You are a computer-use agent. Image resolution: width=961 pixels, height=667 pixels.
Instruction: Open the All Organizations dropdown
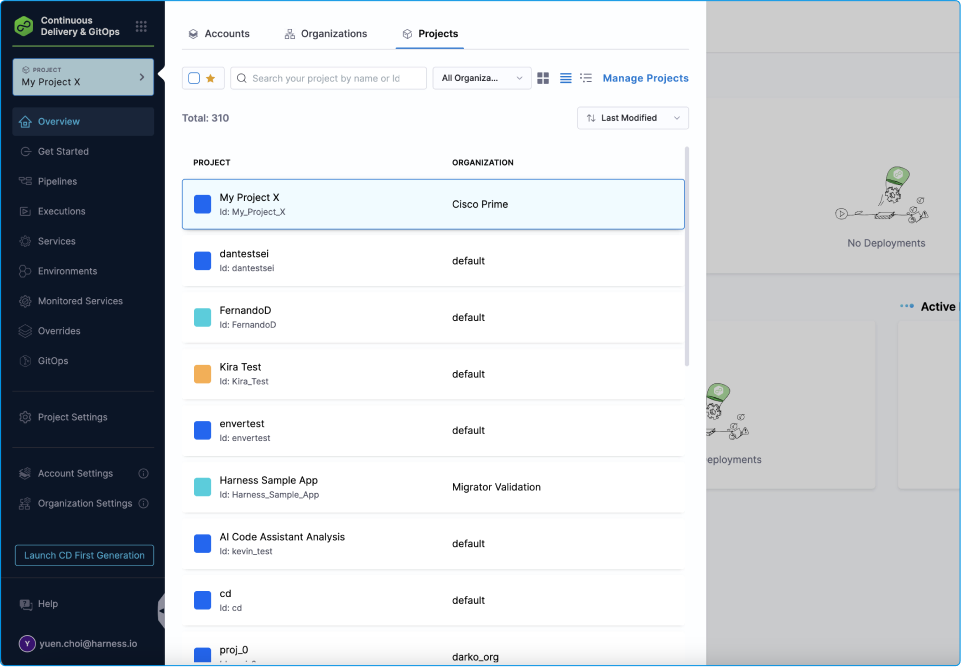click(x=482, y=78)
